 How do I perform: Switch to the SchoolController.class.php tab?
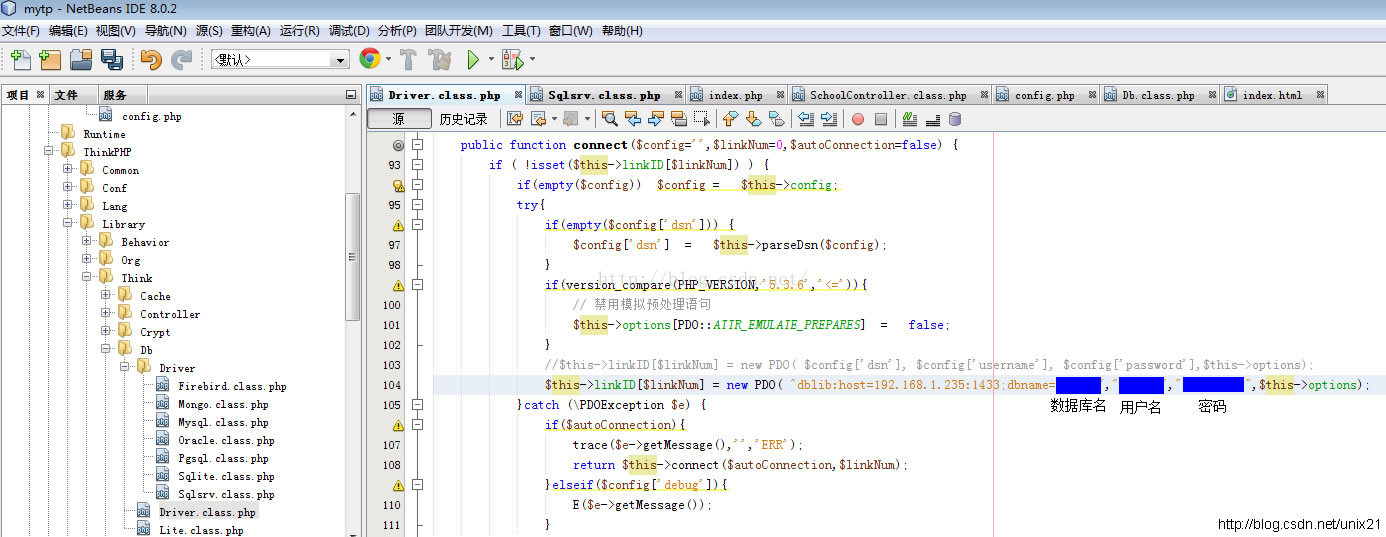tap(888, 95)
